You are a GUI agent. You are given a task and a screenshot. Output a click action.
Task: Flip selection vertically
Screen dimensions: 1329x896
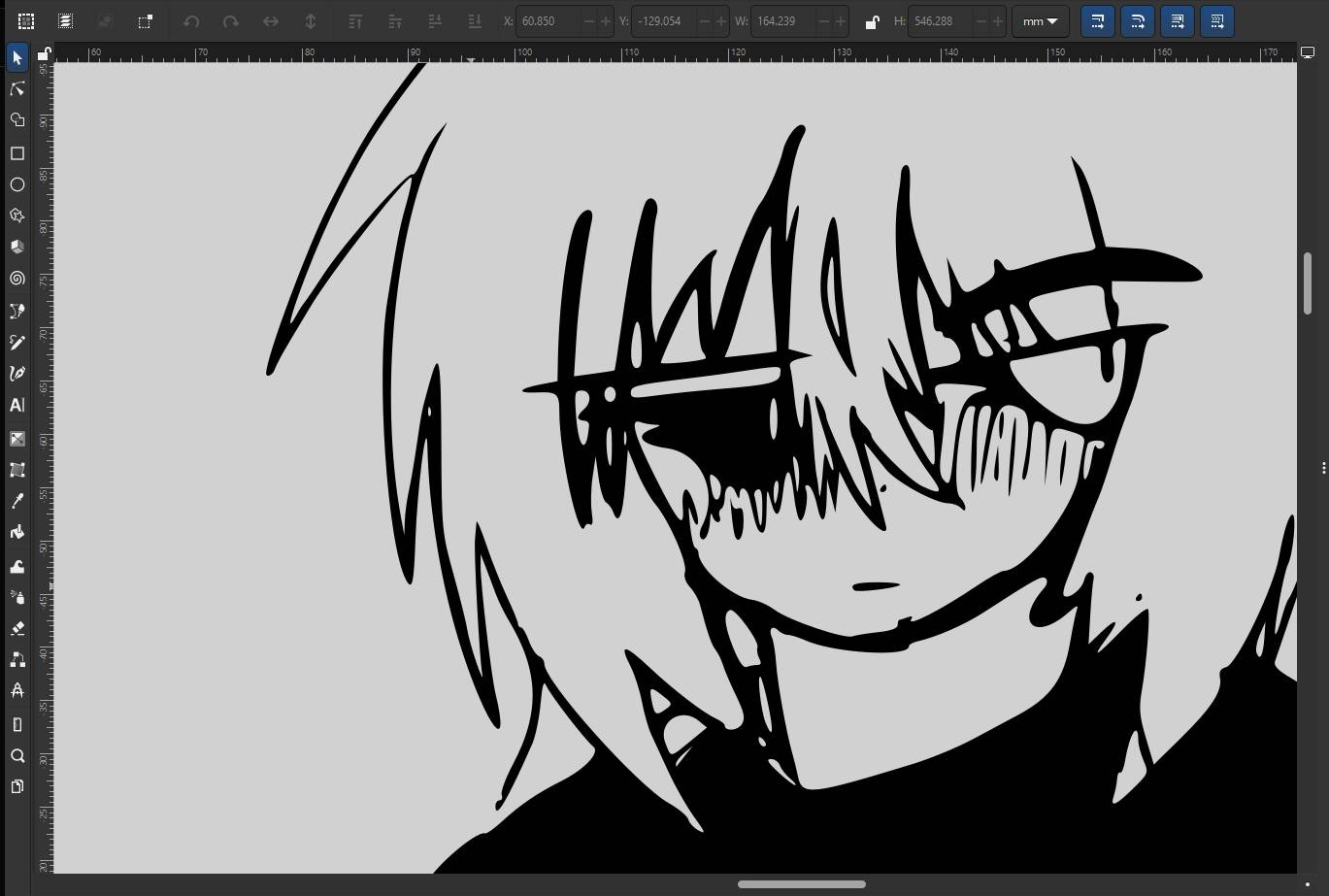coord(311,21)
